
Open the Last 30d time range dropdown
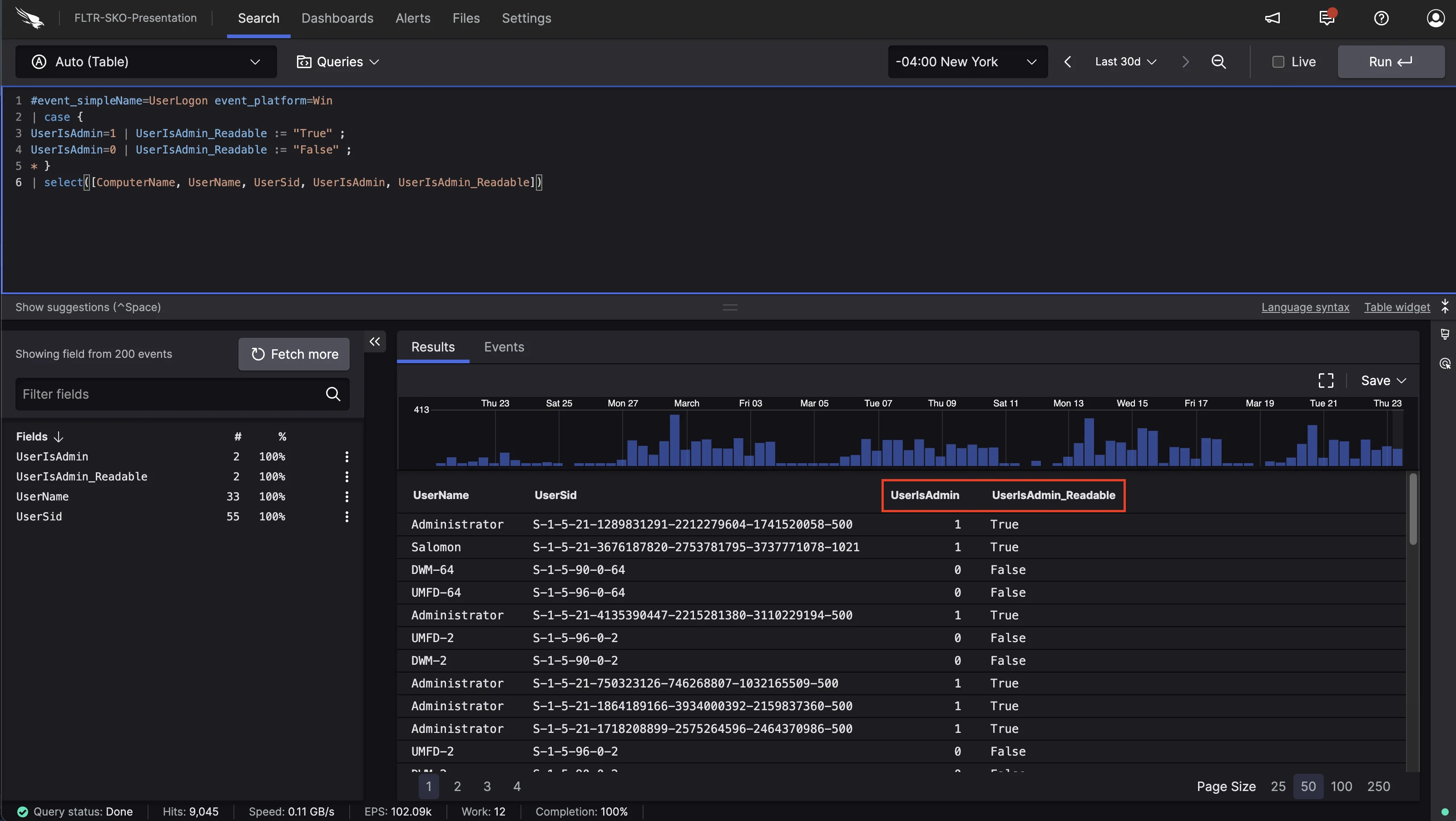click(1125, 62)
